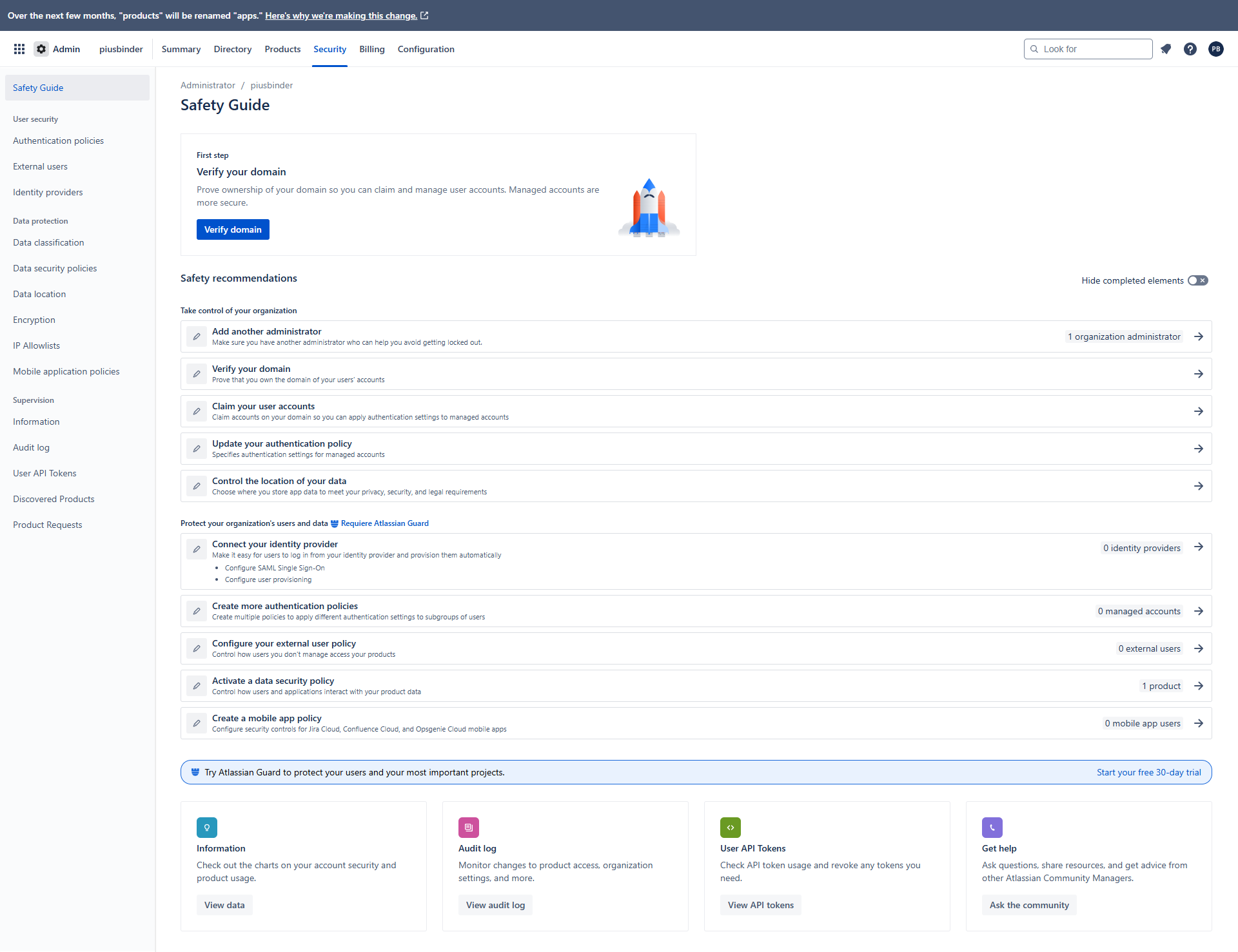The width and height of the screenshot is (1238, 952).
Task: Open the help question mark icon
Action: click(1190, 49)
